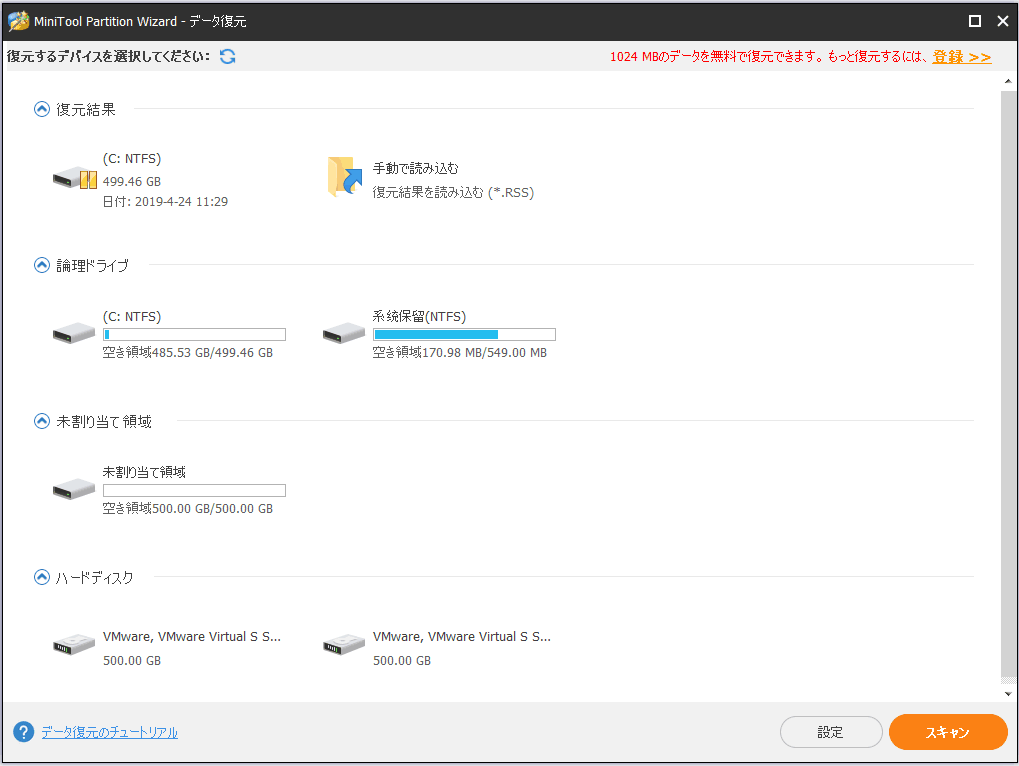Click the 系统保留 usage bar
This screenshot has width=1019, height=766.
pos(464,335)
